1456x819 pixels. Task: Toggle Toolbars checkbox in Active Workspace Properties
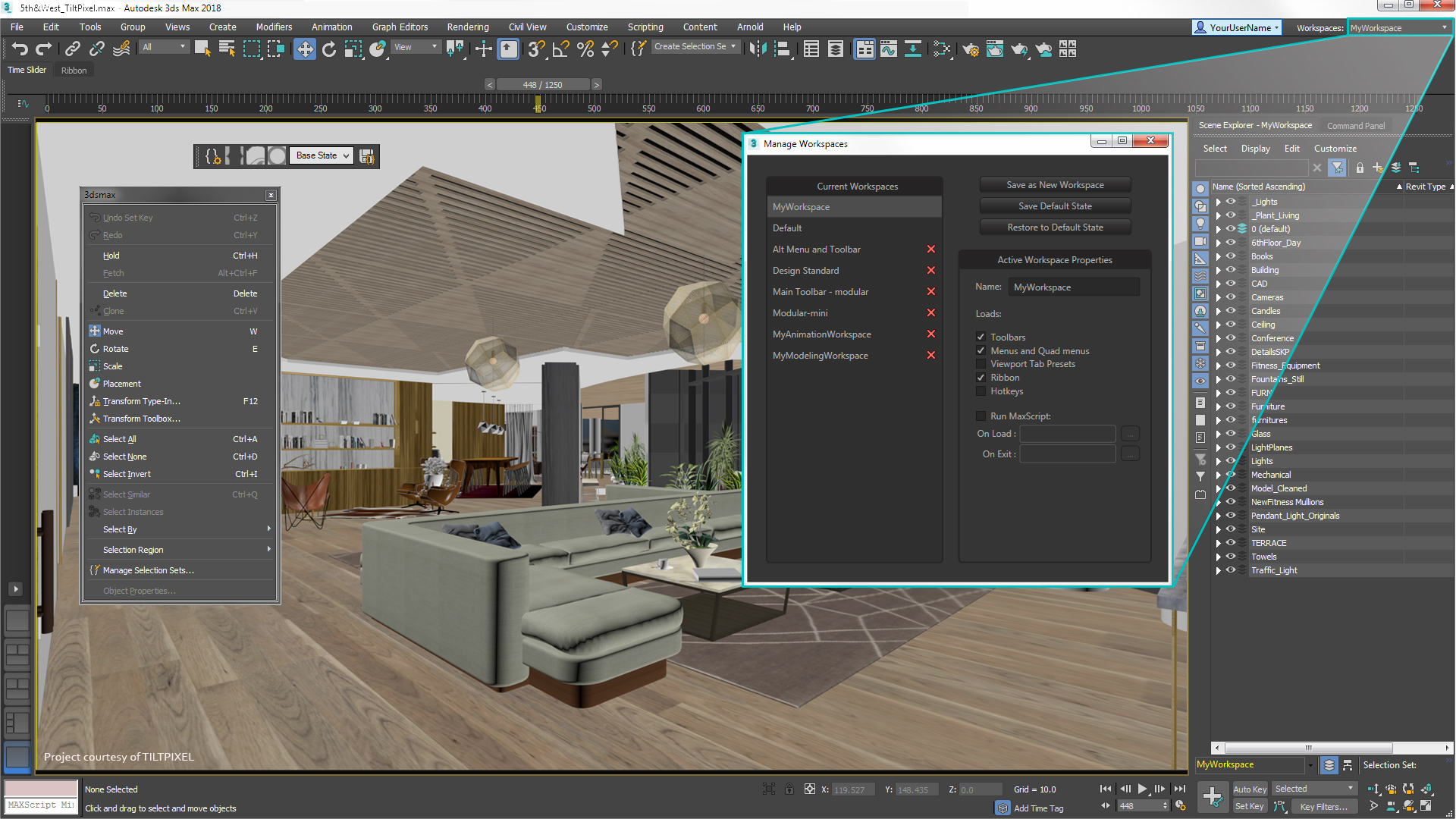[981, 336]
